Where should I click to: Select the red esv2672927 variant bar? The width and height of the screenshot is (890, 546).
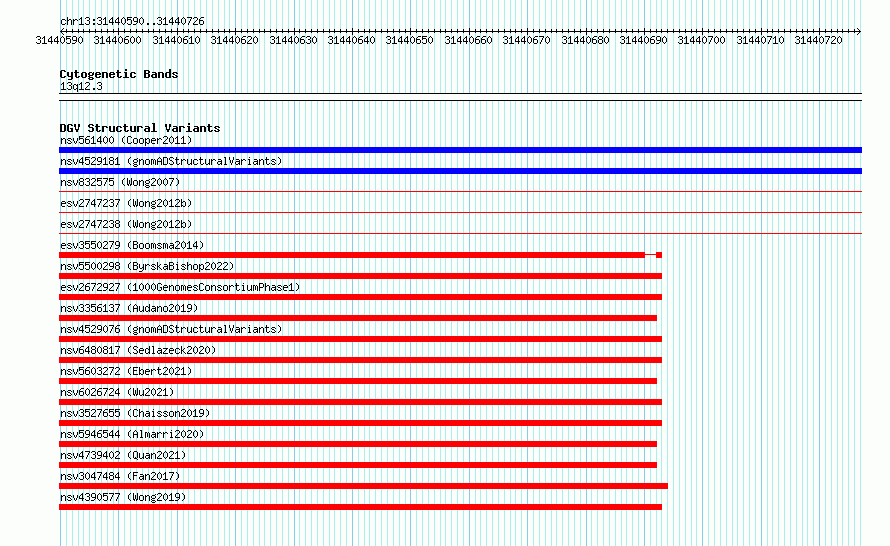360,297
